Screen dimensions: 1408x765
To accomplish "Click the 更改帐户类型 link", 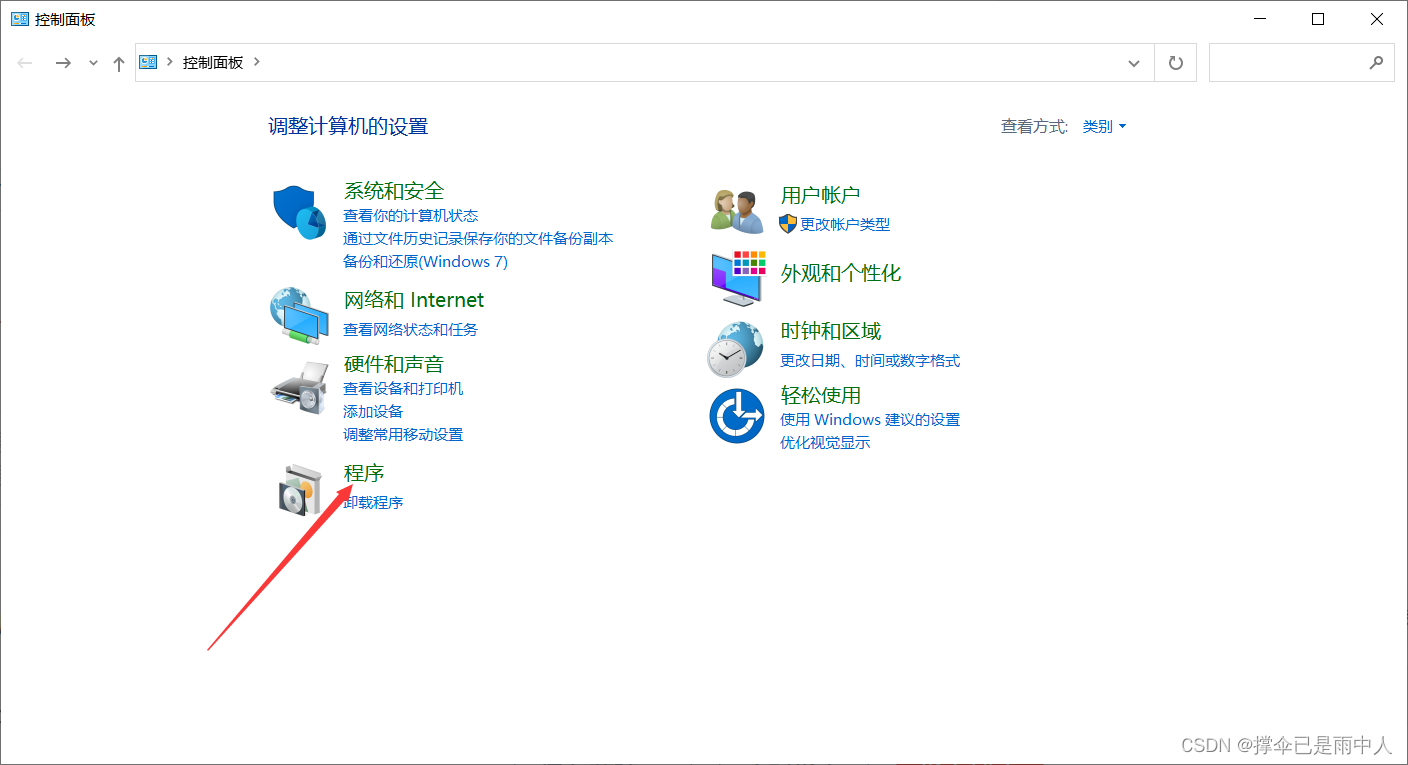I will [845, 224].
